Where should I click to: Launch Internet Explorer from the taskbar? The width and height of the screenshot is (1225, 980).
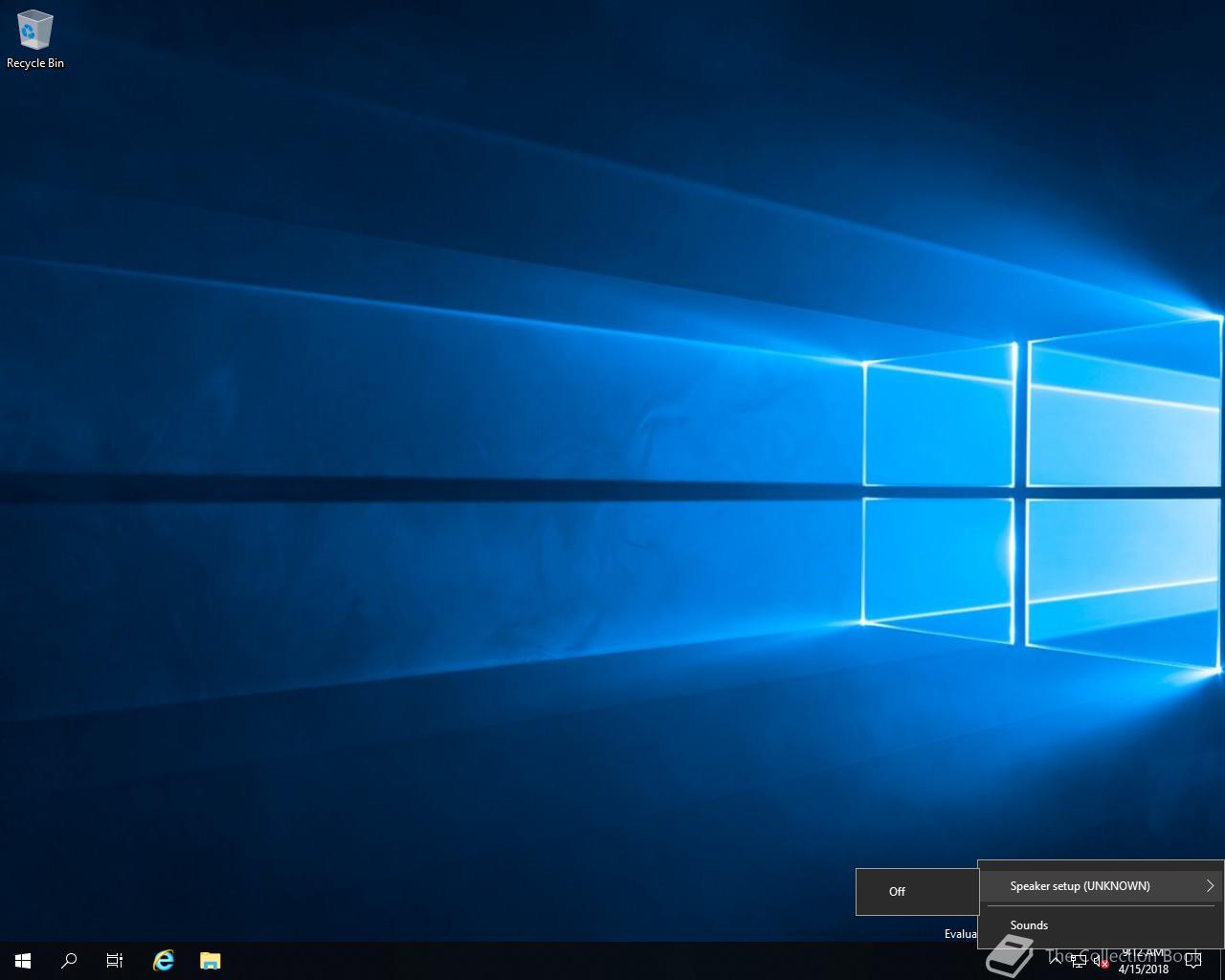[164, 960]
